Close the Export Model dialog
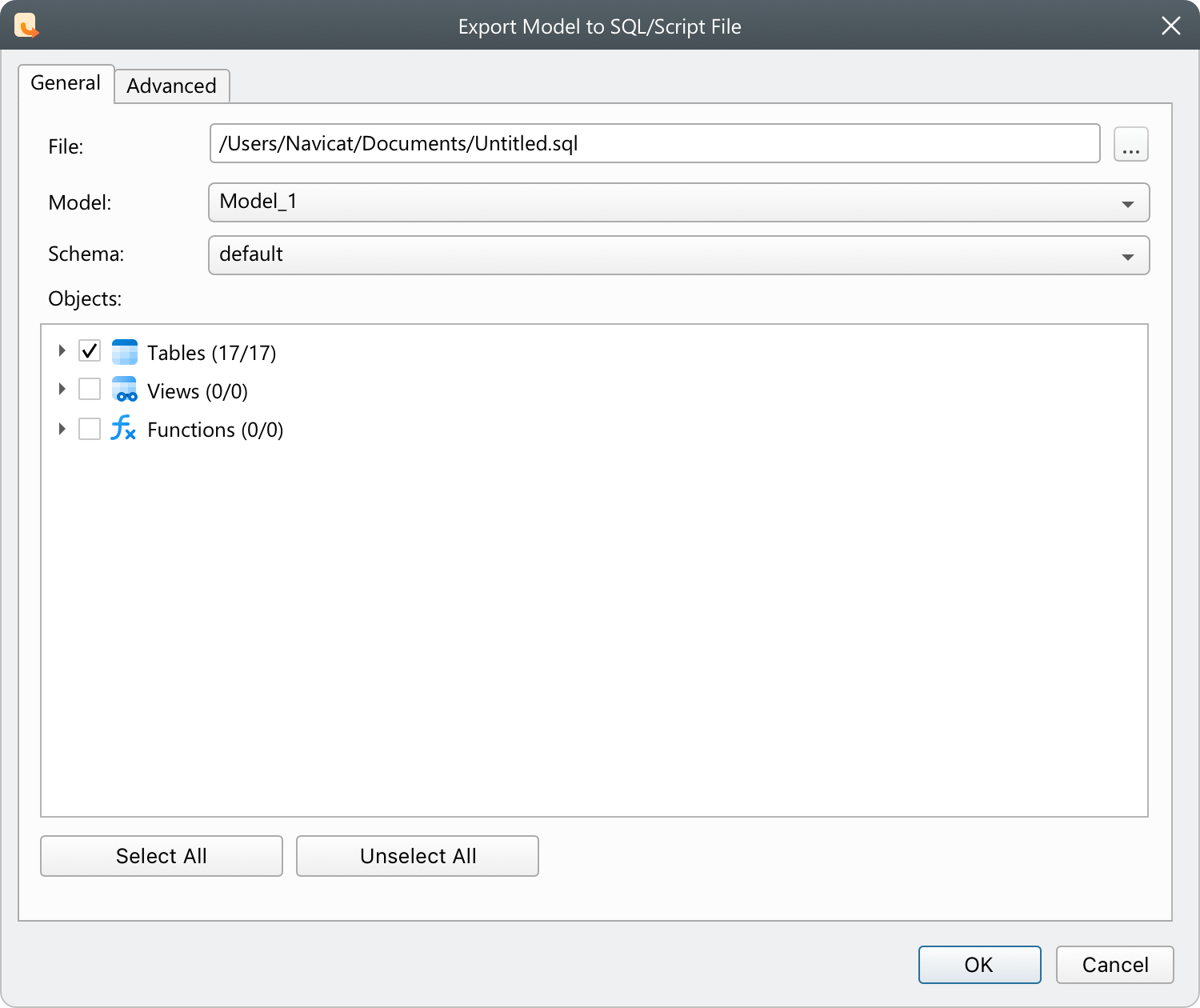 click(x=1170, y=26)
